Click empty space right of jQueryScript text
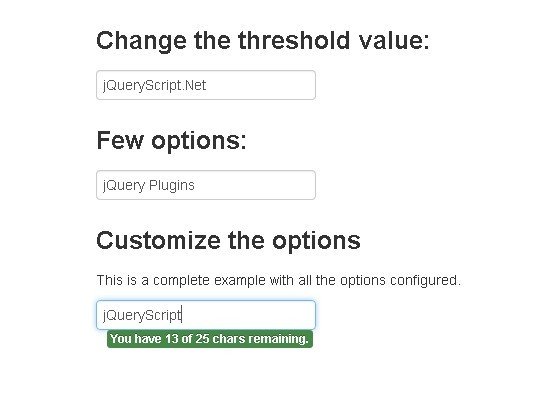The width and height of the screenshot is (547, 396). coord(248,315)
